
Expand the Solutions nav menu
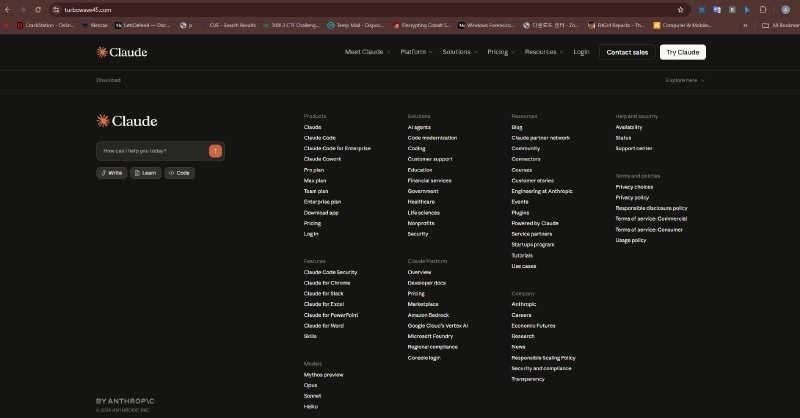click(x=460, y=52)
